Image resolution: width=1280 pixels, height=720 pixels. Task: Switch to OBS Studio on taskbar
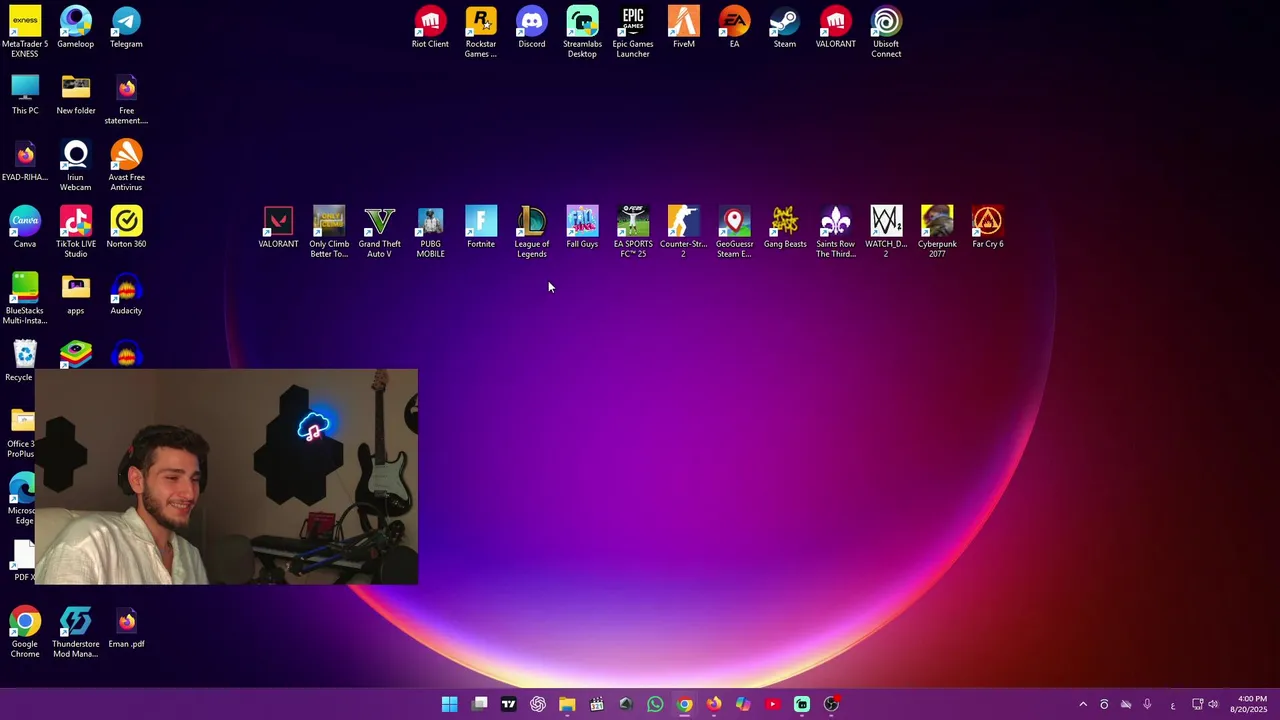pyautogui.click(x=831, y=704)
